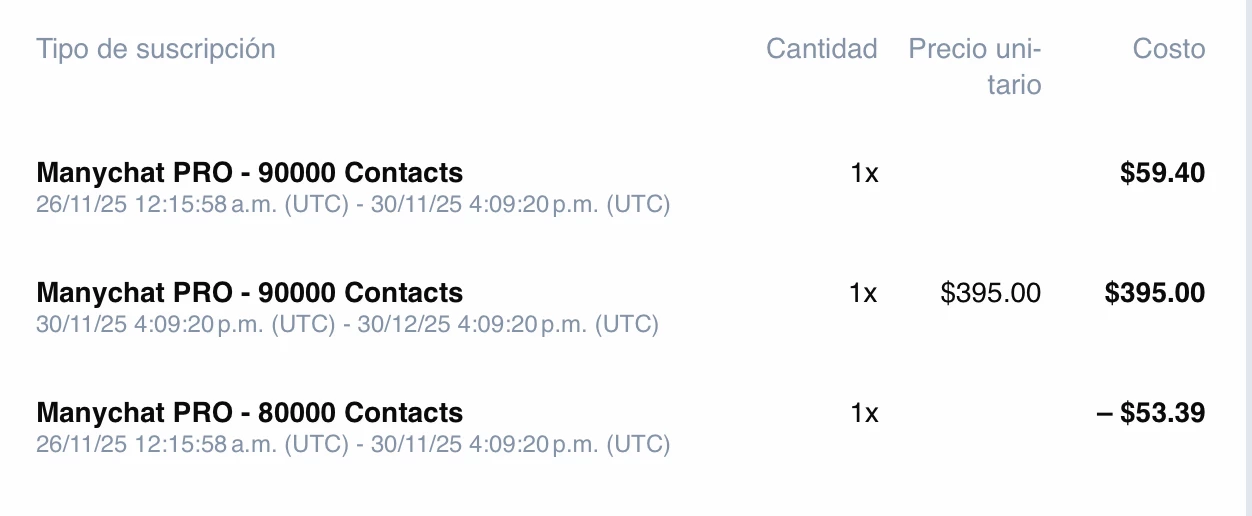Select the 90000 Contacts plan costing $395.00
The height and width of the screenshot is (516, 1252).
[250, 293]
